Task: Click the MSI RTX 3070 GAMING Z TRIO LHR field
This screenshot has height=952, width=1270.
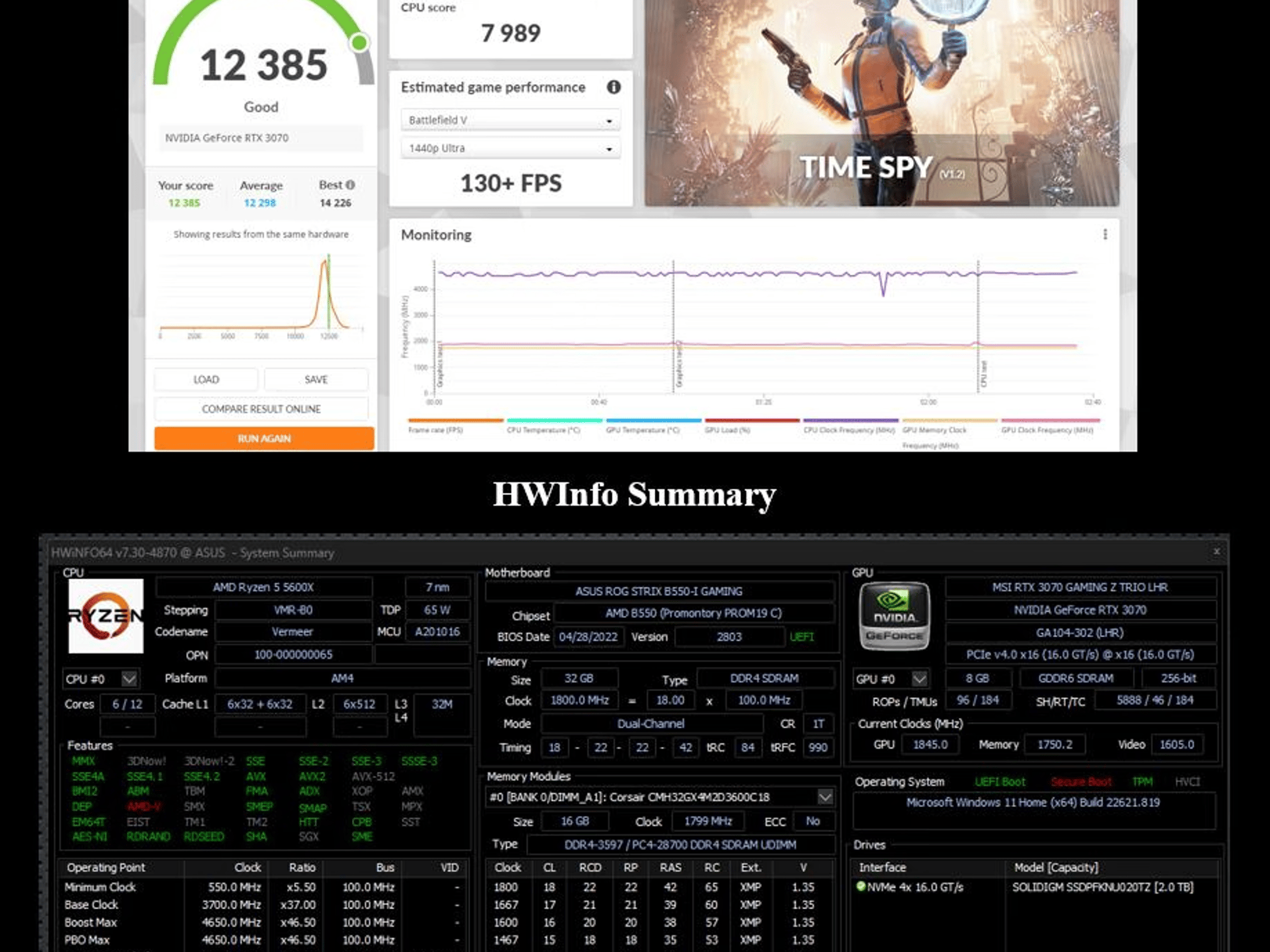Action: click(x=1080, y=587)
